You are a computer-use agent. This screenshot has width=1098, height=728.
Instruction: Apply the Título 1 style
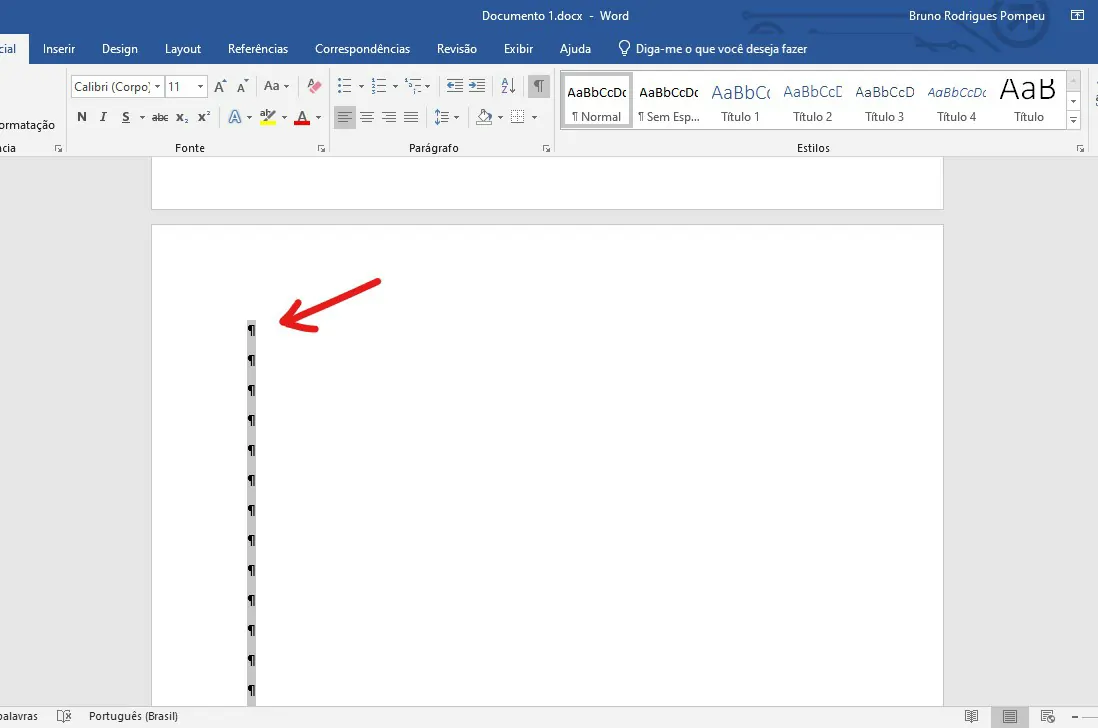pos(740,102)
